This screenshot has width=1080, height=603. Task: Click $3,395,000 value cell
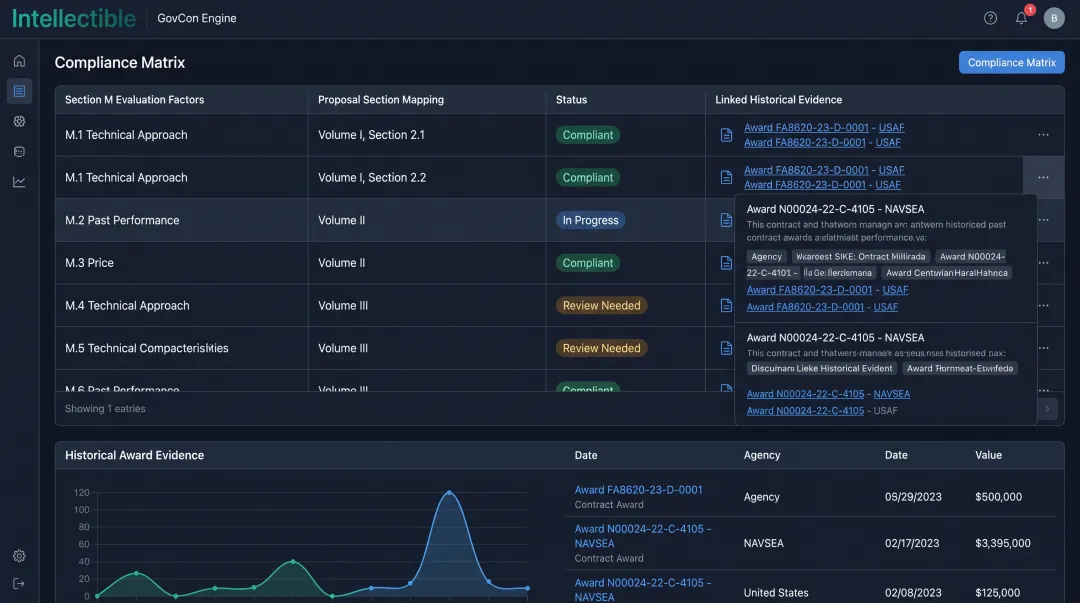pyautogui.click(x=1003, y=544)
